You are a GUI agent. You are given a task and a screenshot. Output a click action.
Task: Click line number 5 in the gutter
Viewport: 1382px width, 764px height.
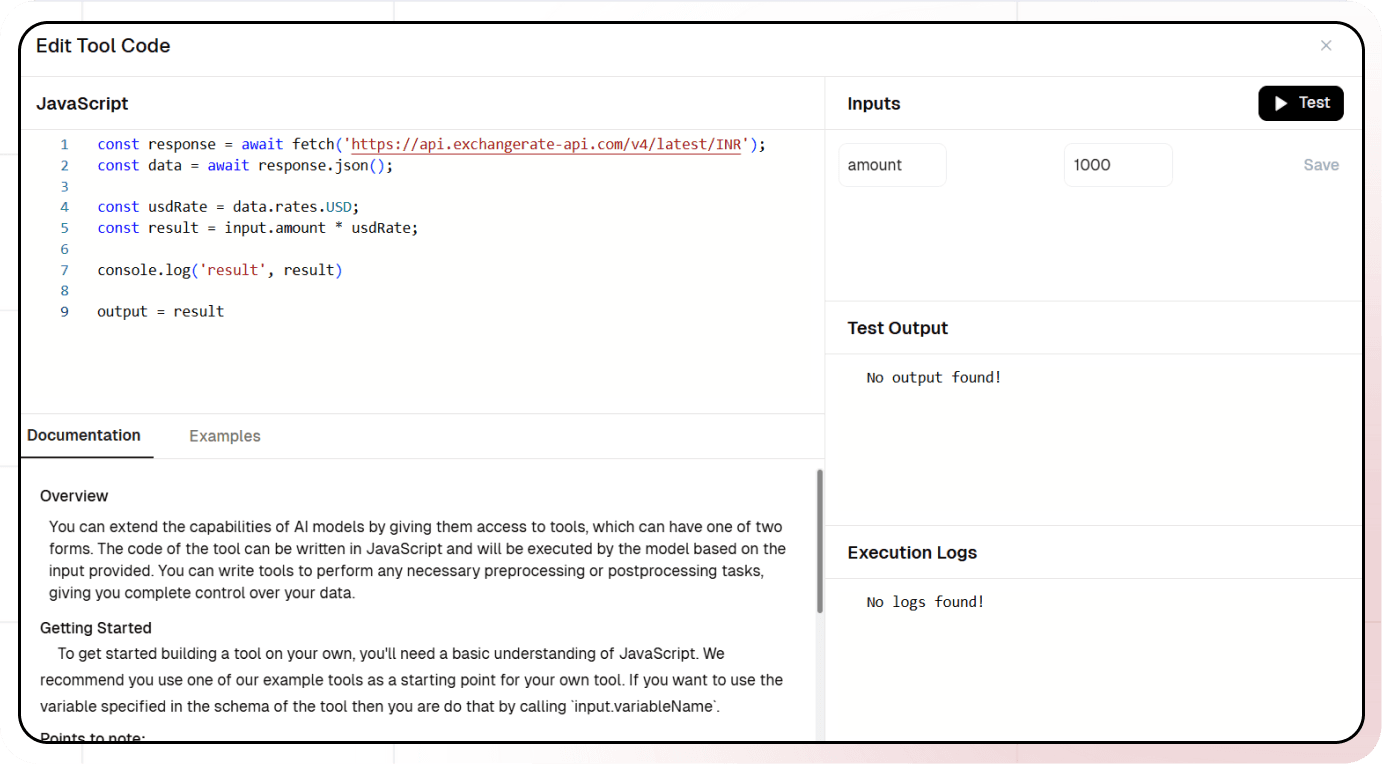pos(64,228)
